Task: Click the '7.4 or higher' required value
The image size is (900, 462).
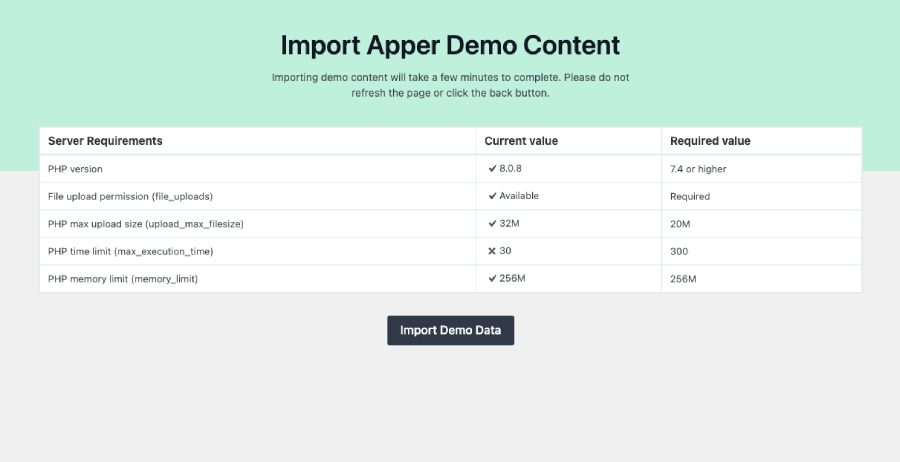Action: 698,169
